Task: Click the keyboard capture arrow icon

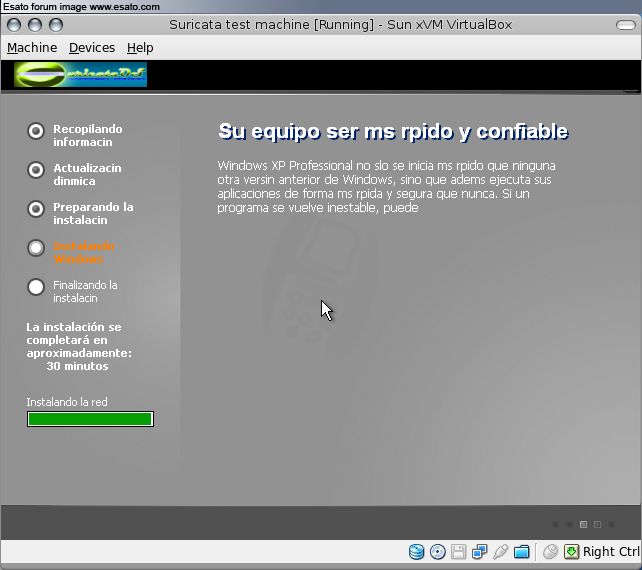Action: tap(572, 552)
